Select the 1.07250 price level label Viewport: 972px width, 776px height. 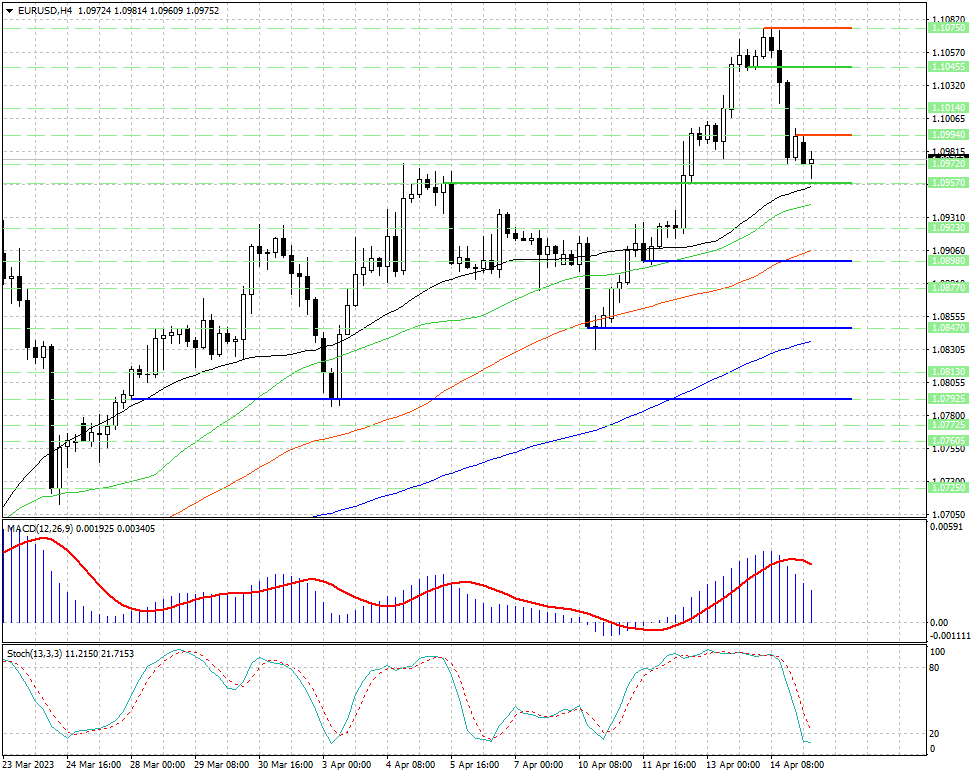coord(948,488)
